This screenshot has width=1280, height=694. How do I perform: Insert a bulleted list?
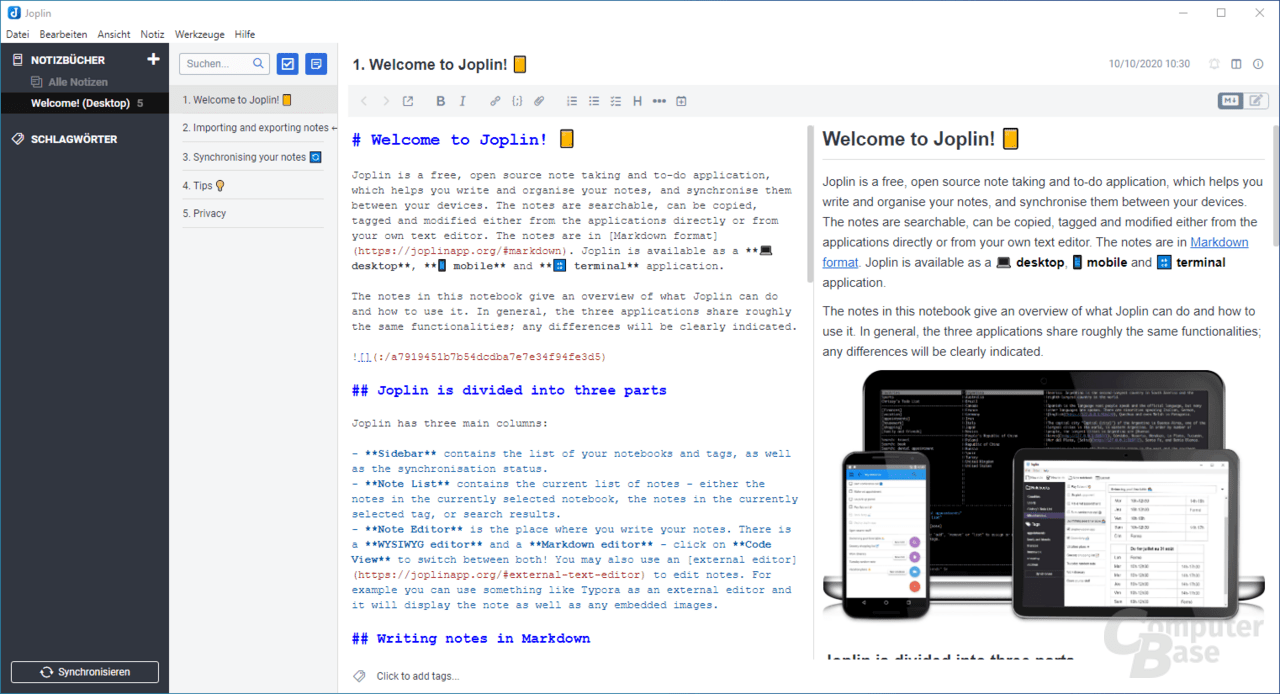(594, 101)
